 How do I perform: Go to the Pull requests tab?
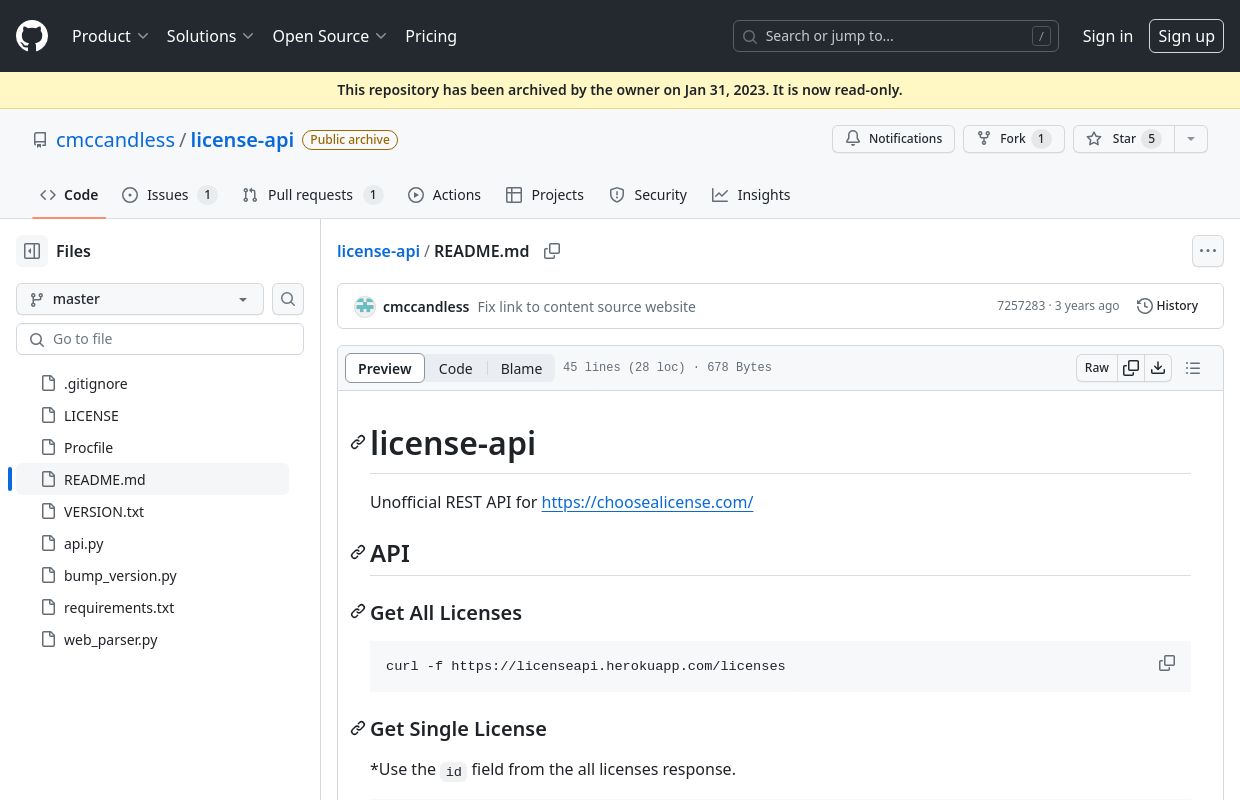coord(311,195)
